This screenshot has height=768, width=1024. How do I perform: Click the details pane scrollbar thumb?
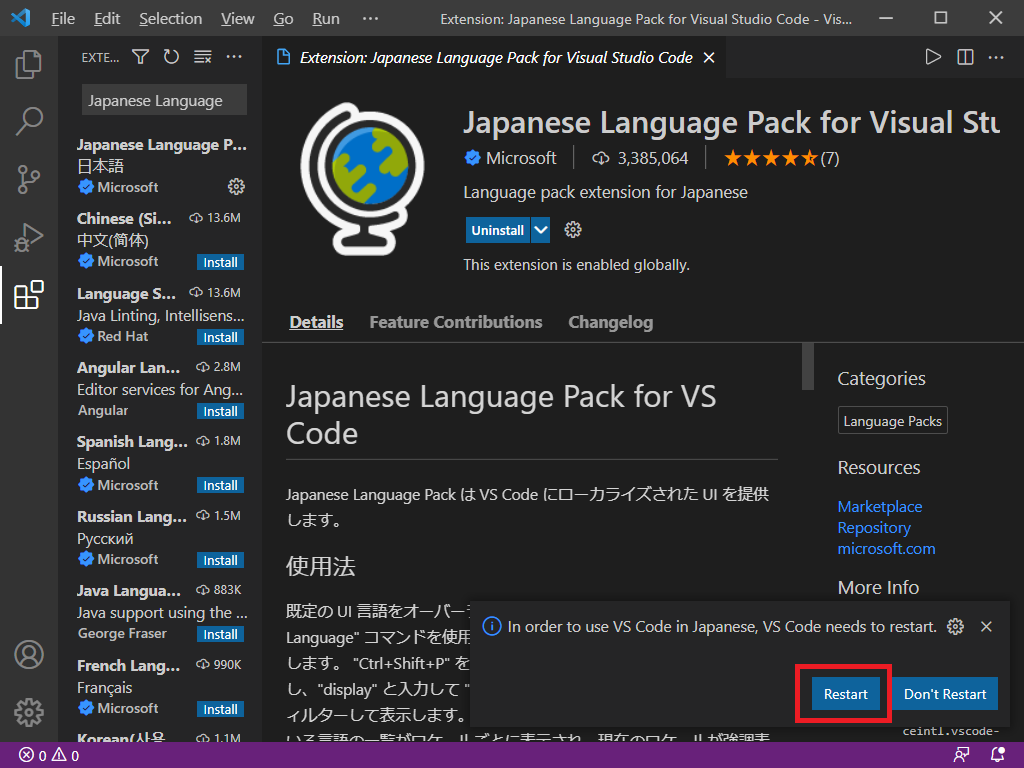808,366
